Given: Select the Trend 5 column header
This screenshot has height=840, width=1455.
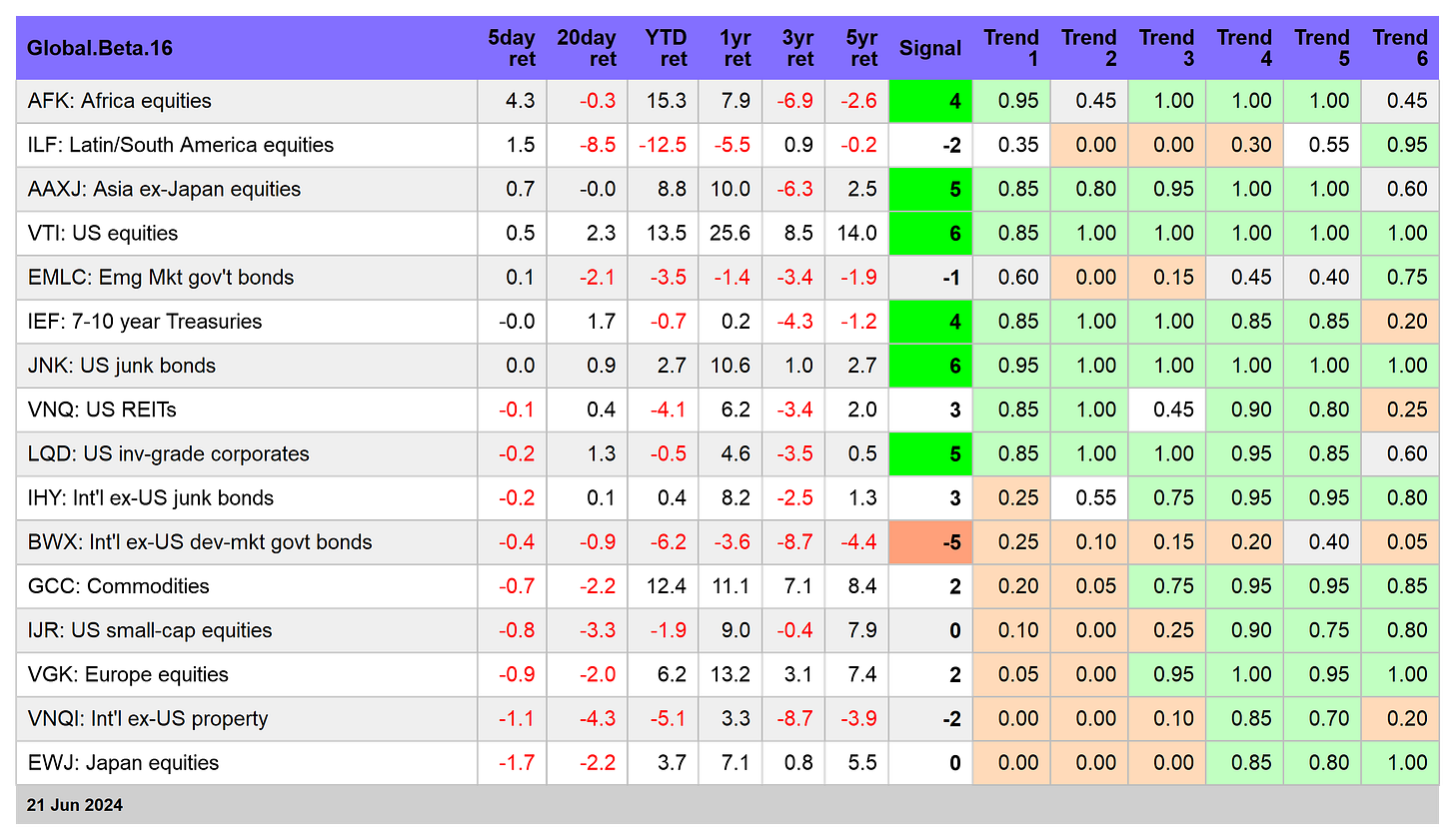Looking at the screenshot, I should tap(1323, 48).
